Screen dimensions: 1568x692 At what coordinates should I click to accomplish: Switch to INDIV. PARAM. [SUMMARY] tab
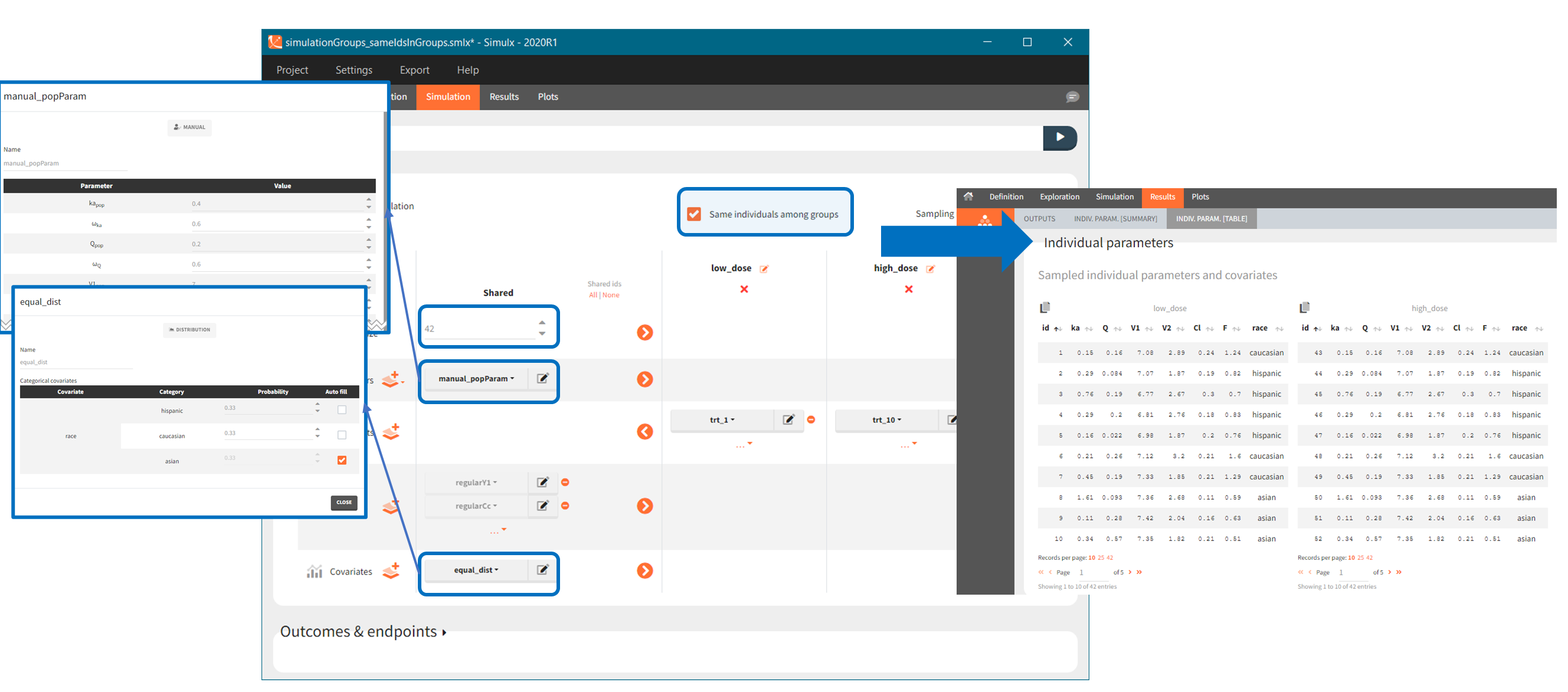[1115, 218]
